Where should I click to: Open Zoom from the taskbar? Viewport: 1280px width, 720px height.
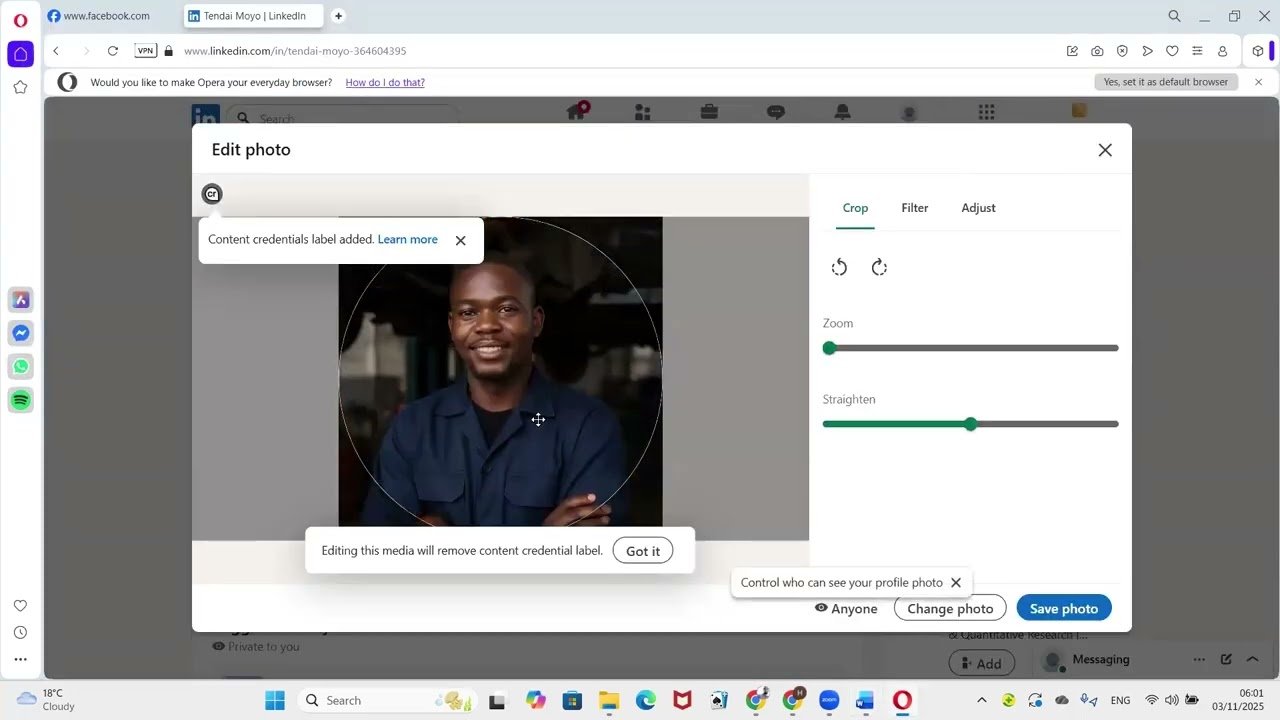point(829,700)
